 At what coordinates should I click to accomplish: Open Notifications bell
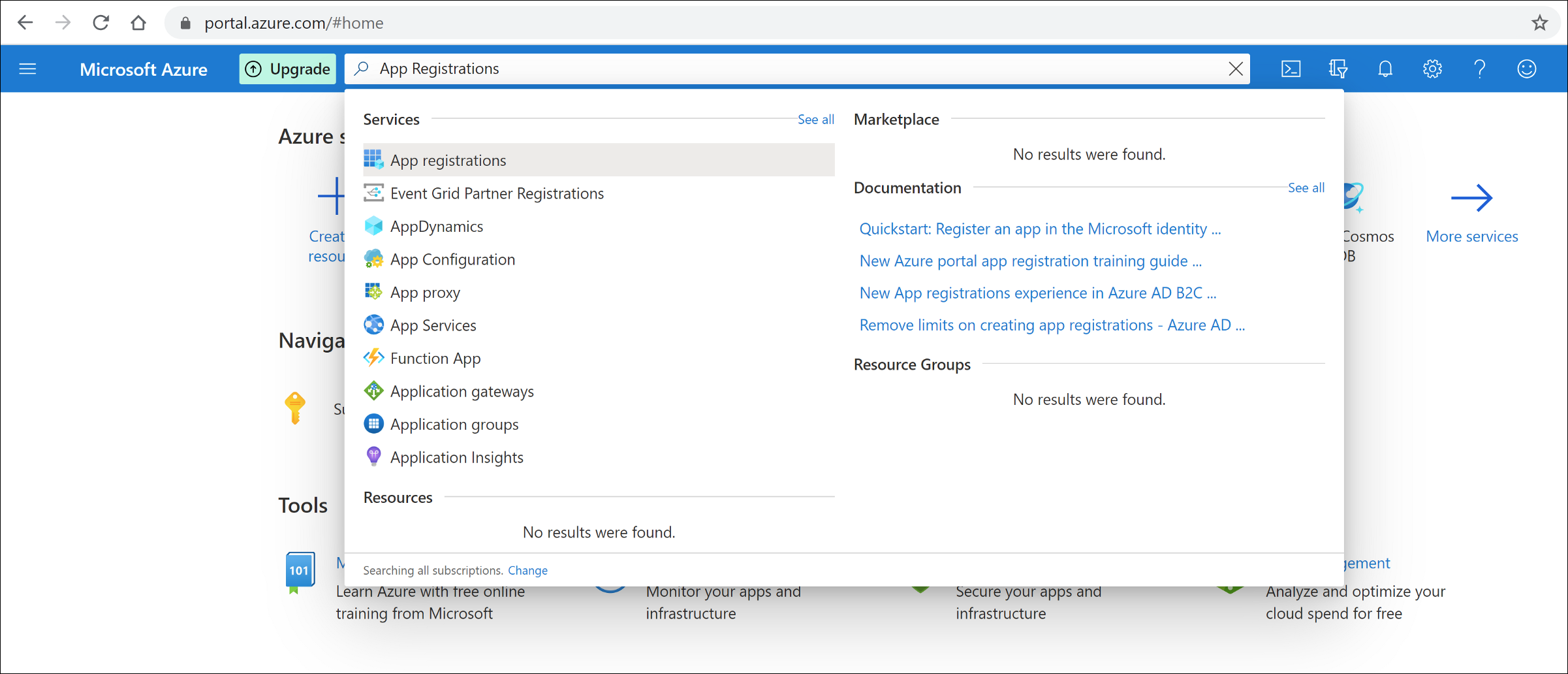click(1385, 69)
